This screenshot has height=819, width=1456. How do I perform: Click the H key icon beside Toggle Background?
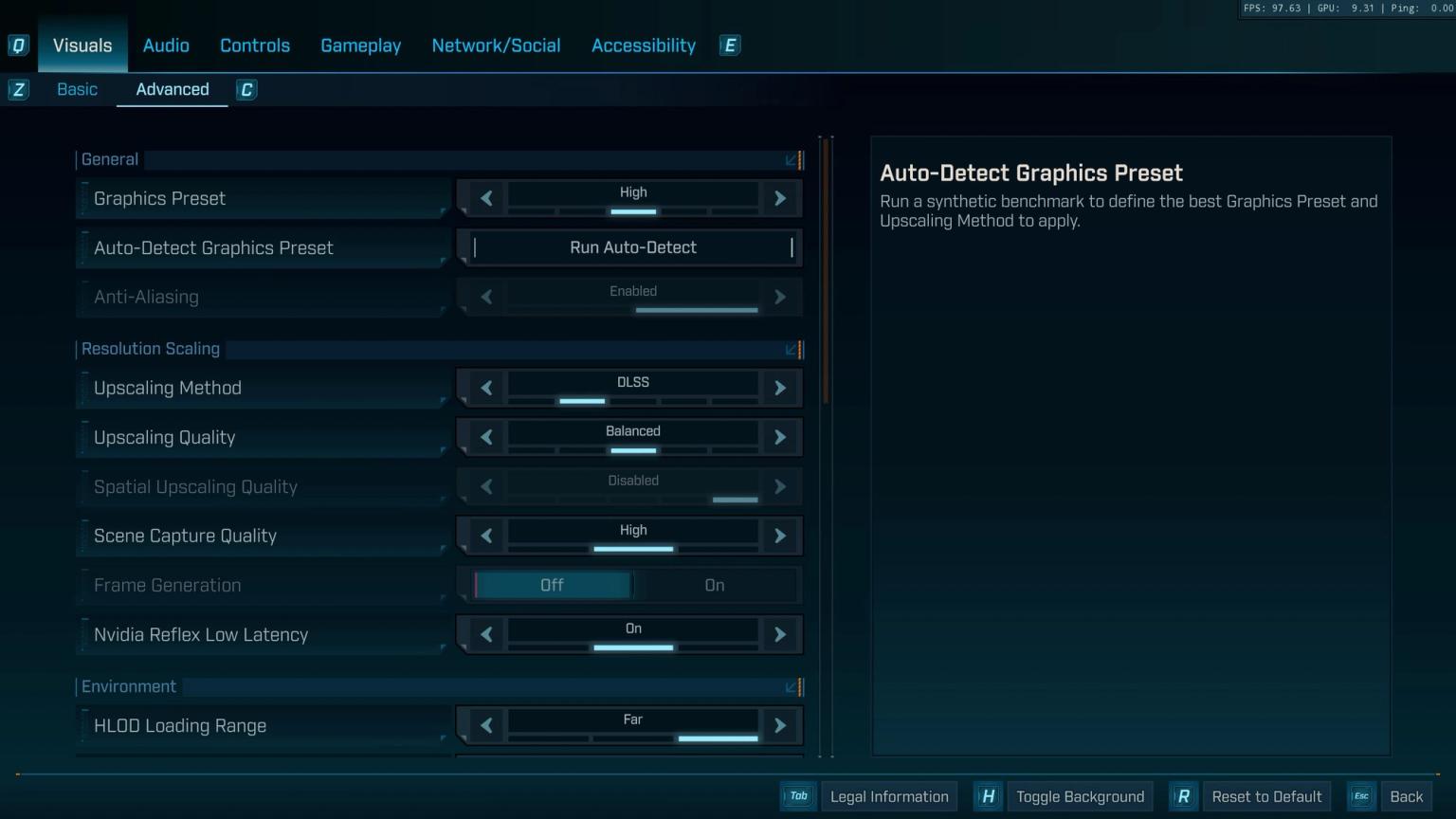987,796
